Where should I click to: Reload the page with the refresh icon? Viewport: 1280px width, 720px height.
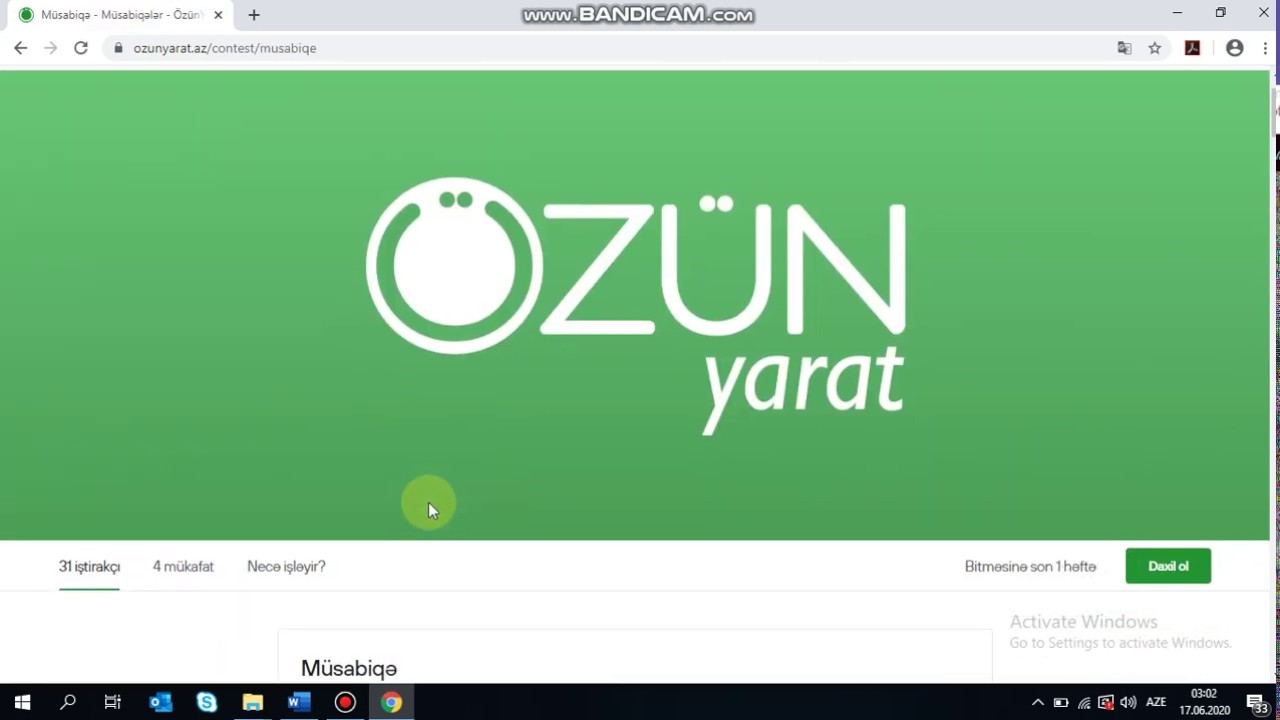81,48
